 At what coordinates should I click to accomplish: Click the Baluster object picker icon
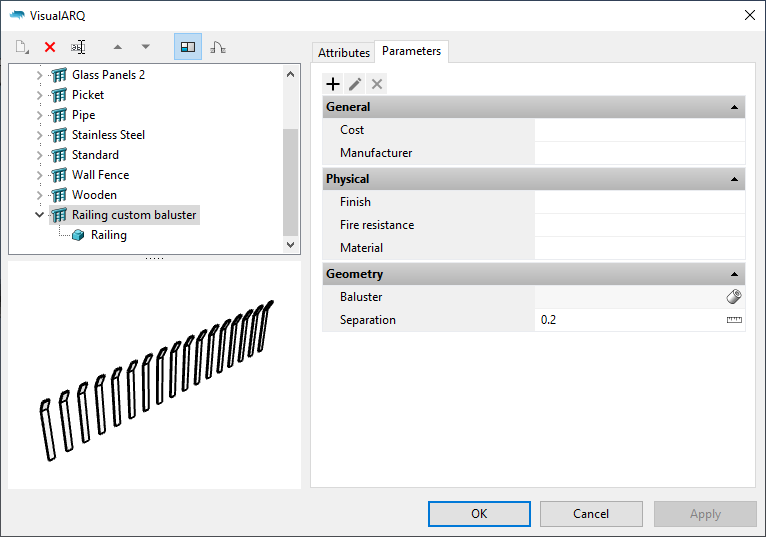coord(734,297)
